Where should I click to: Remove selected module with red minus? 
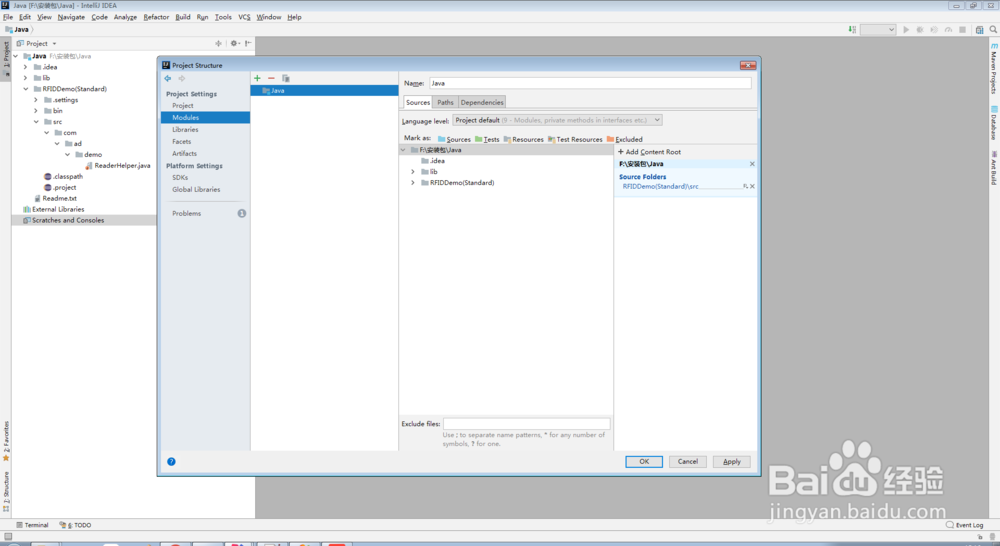click(271, 78)
